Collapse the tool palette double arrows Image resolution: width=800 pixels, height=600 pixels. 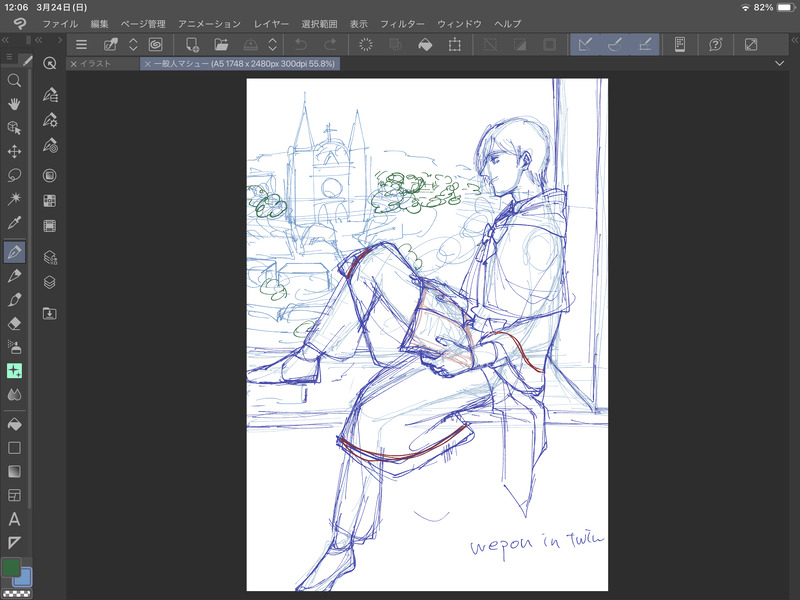[6, 40]
